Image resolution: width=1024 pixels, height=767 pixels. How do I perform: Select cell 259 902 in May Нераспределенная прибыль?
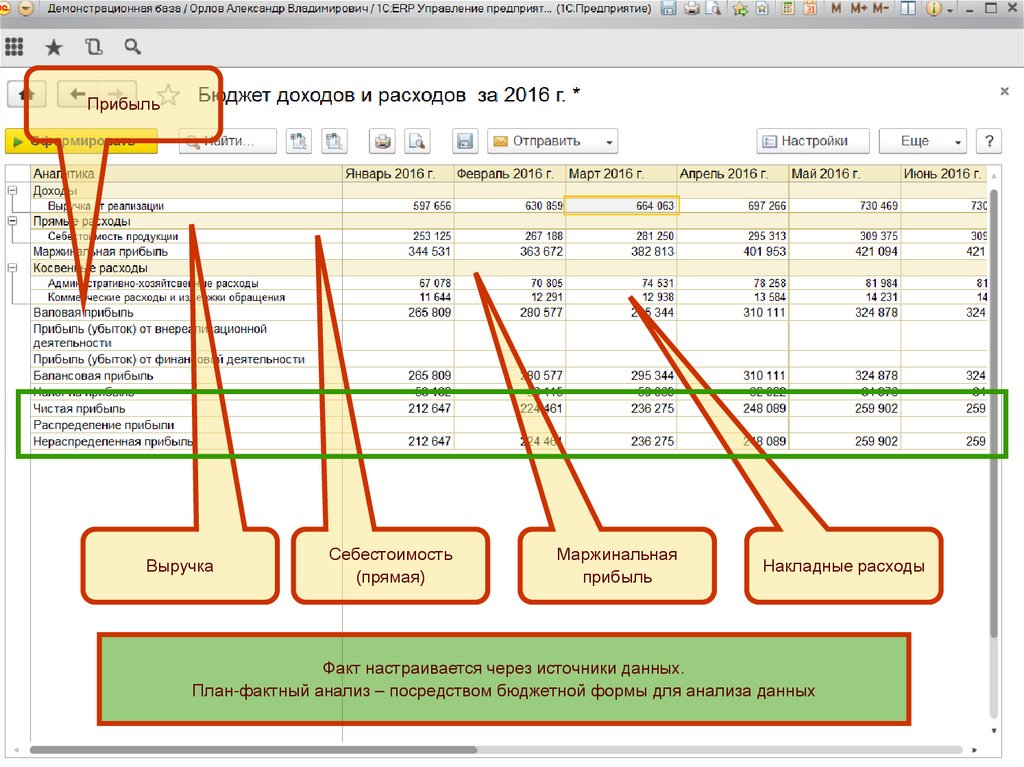[844, 442]
